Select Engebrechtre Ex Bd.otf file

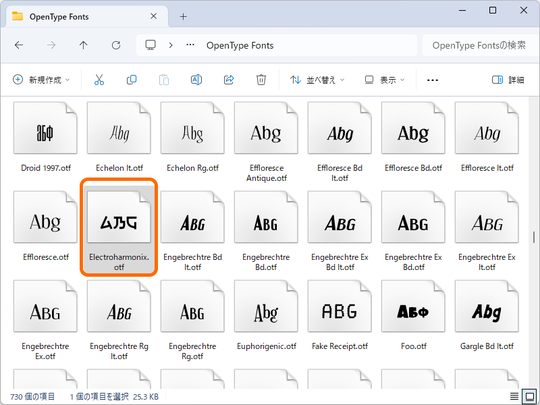point(413,231)
